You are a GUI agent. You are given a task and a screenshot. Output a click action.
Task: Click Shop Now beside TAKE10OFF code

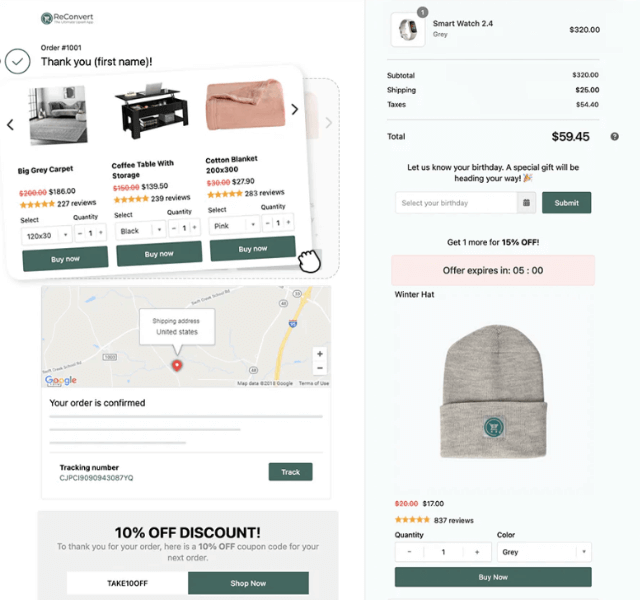[x=248, y=583]
